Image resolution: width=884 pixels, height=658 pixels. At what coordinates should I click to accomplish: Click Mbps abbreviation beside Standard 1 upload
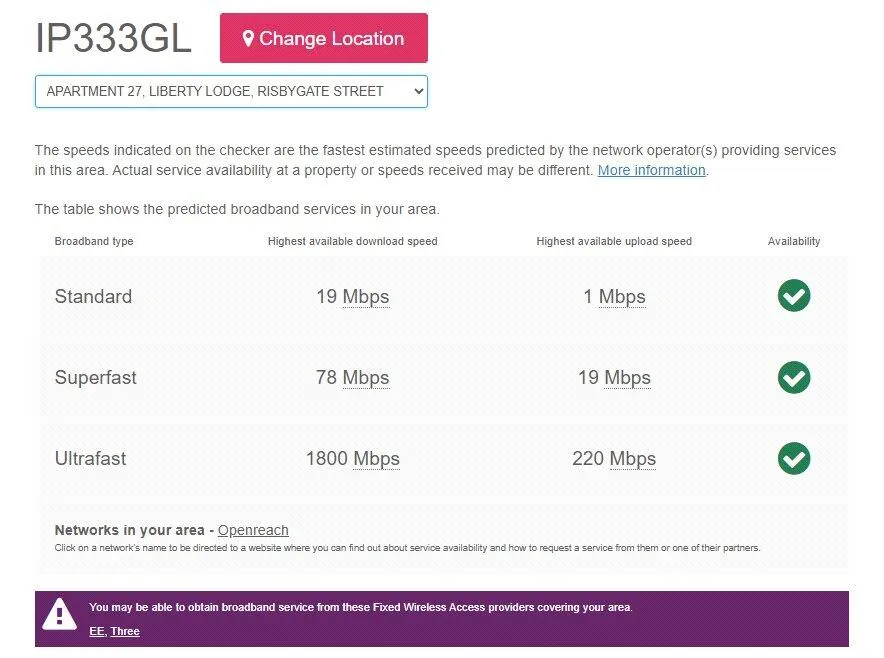pyautogui.click(x=622, y=297)
